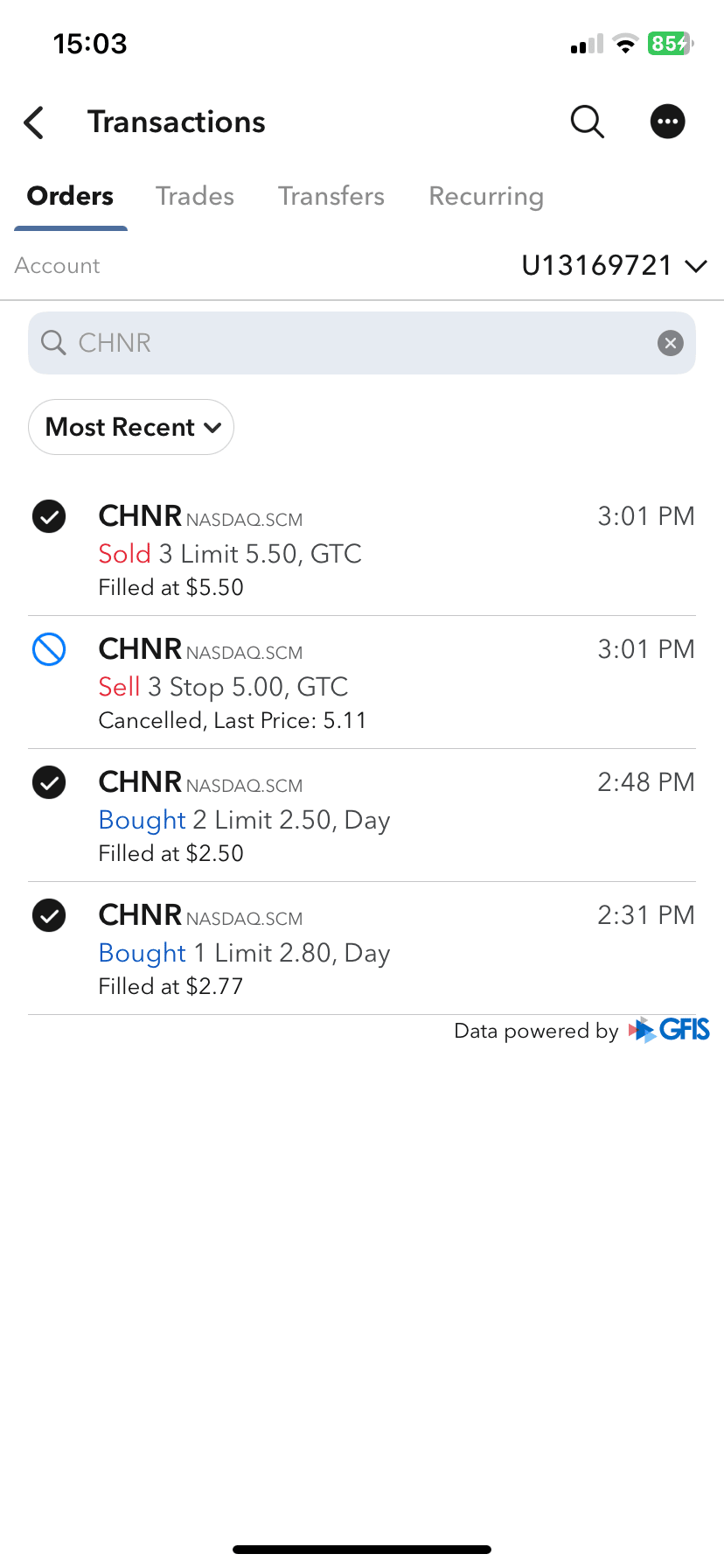Screen dimensions: 724x1568
Task: Tap the filled checkmark on Sold order
Action: point(49,516)
